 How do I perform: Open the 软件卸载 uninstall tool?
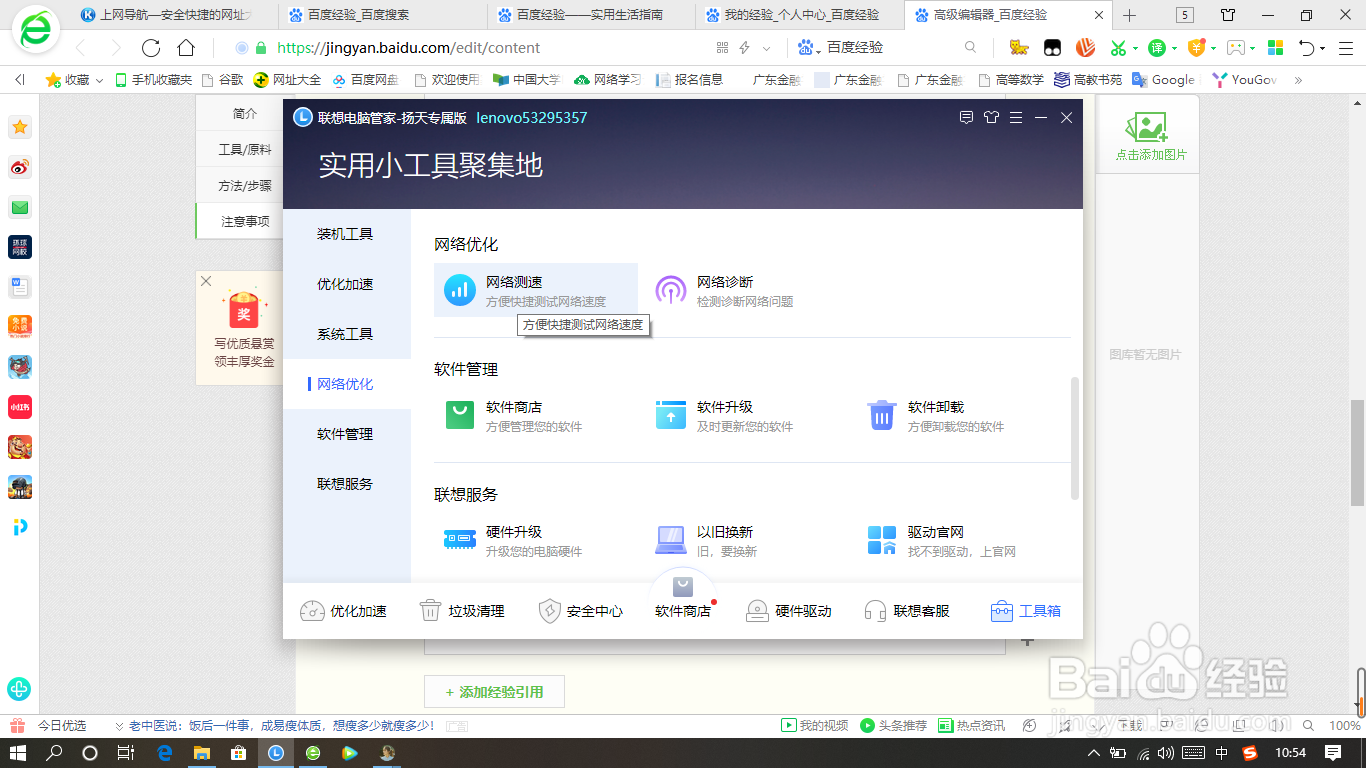tap(936, 416)
